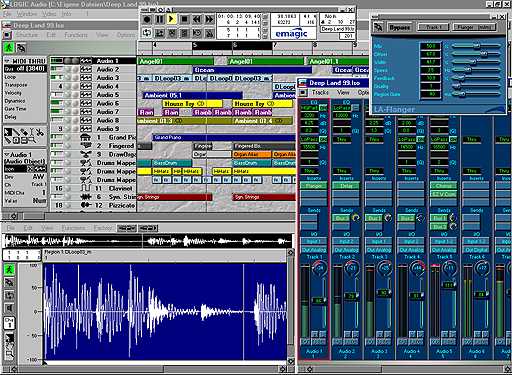The height and width of the screenshot is (375, 512).
Task: Select the Eraser tool in toolbox
Action: click(24, 132)
